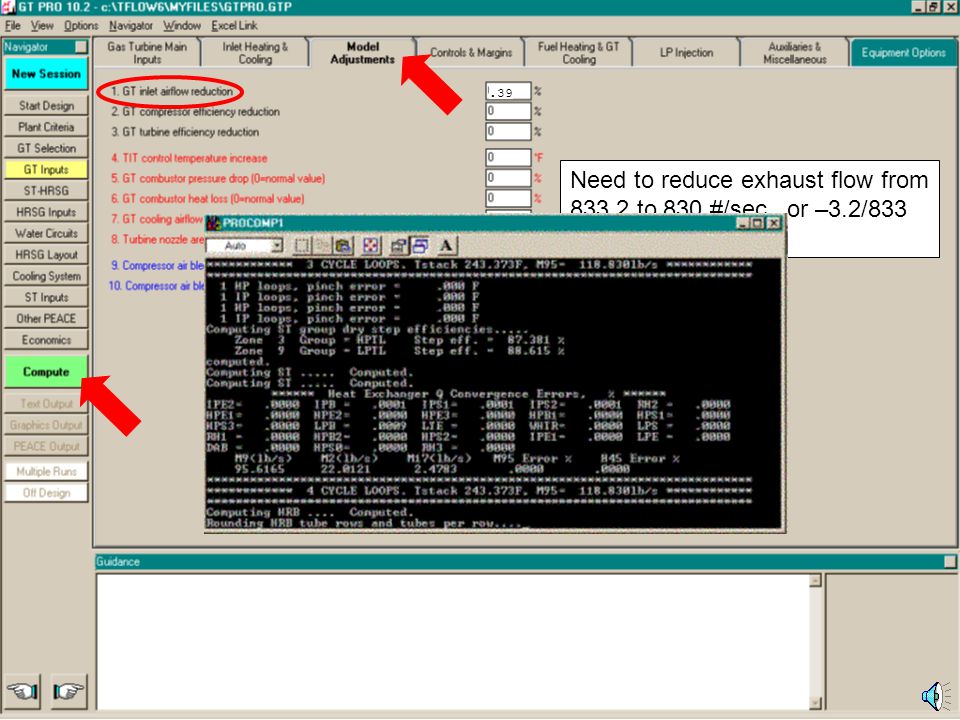Switch to Inlet Heating & Cooling tab
Screen dimensions: 960x720
click(x=255, y=53)
